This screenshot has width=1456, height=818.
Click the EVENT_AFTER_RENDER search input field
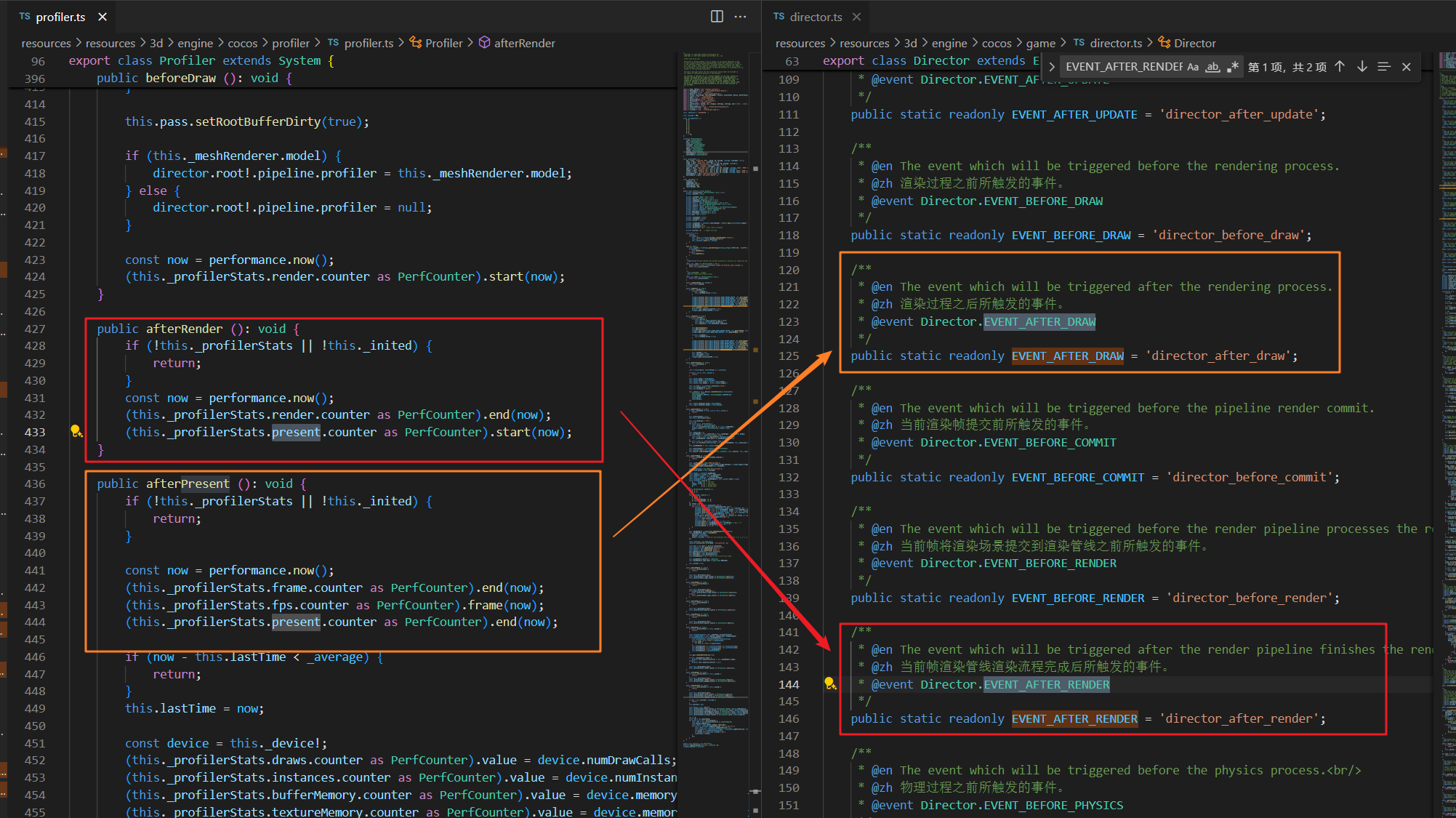[x=1123, y=67]
